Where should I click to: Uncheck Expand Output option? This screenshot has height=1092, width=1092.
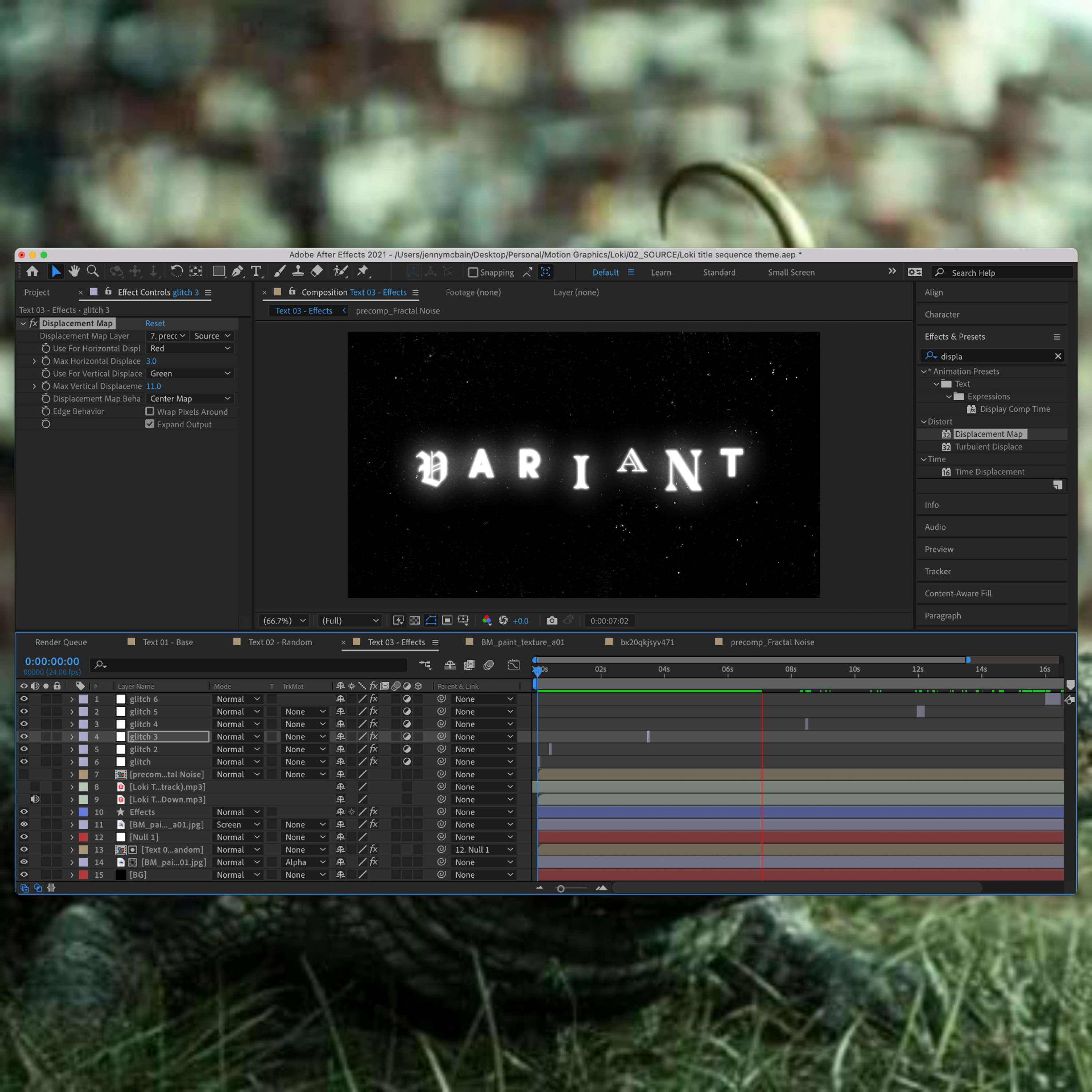[x=150, y=424]
